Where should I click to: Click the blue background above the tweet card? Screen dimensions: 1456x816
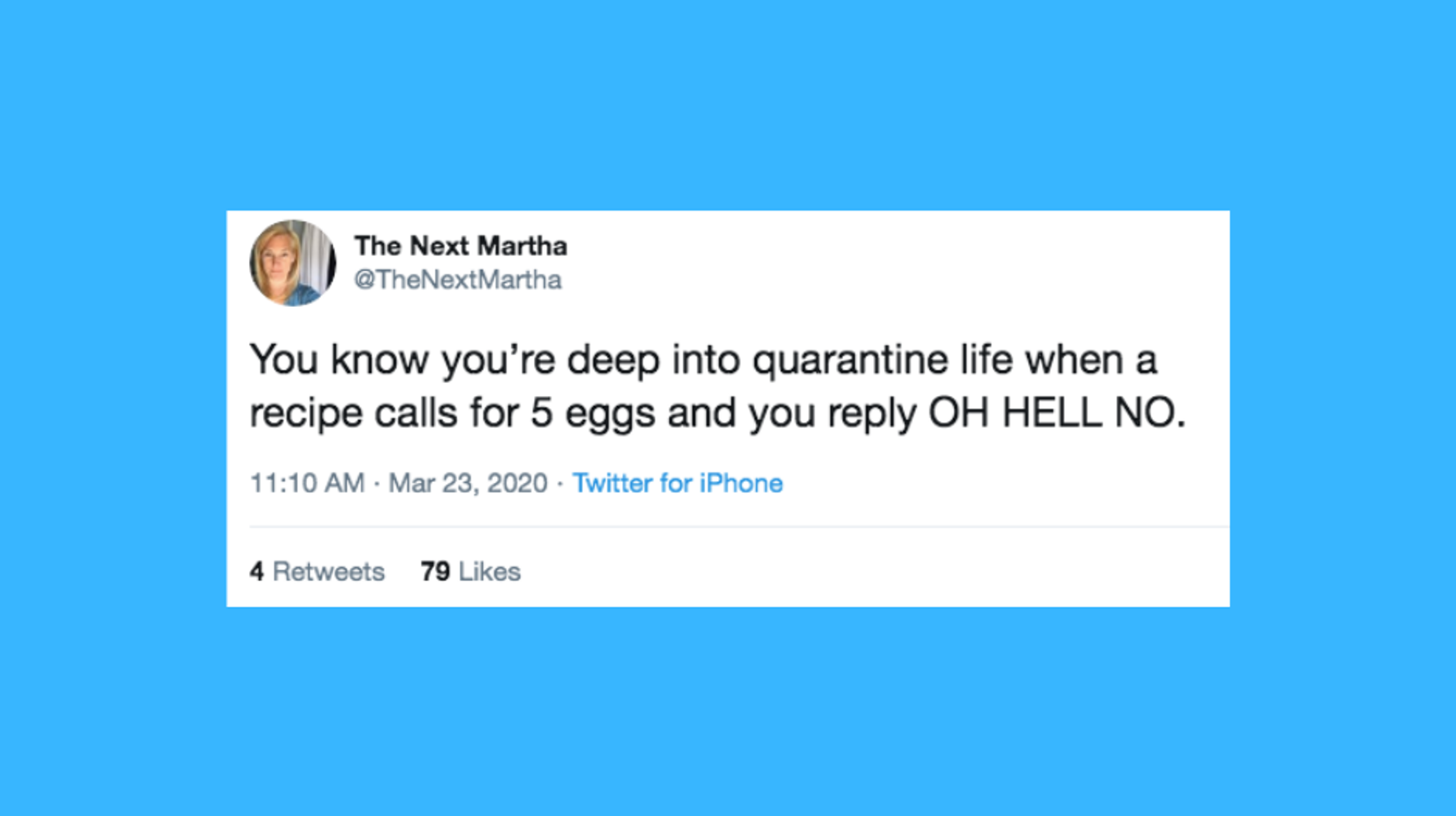[728, 98]
